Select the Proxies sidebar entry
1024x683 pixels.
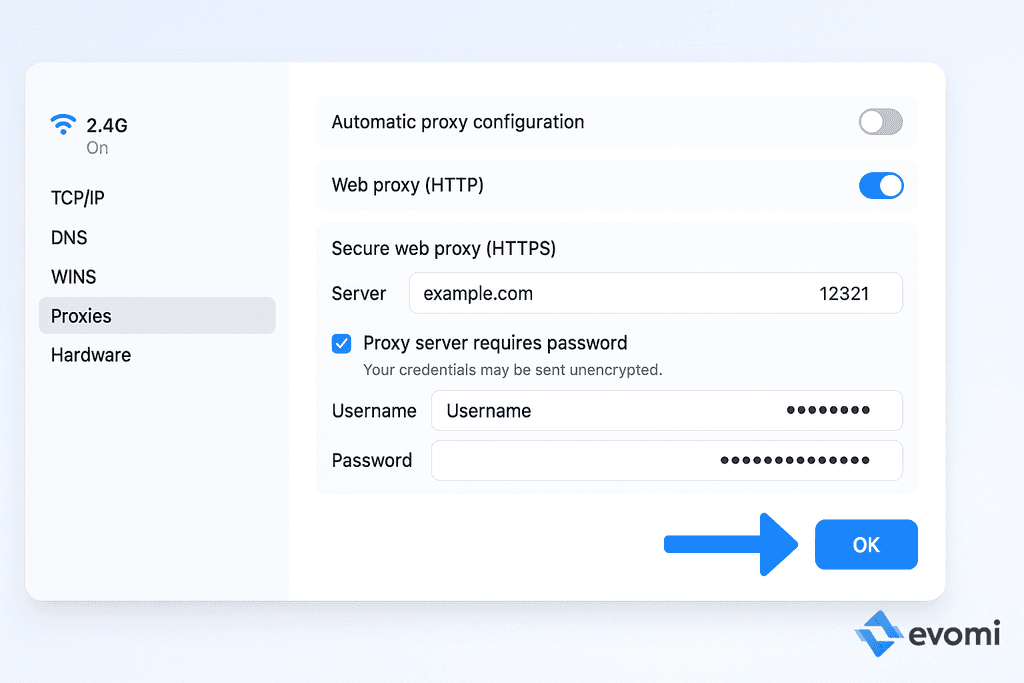point(80,315)
